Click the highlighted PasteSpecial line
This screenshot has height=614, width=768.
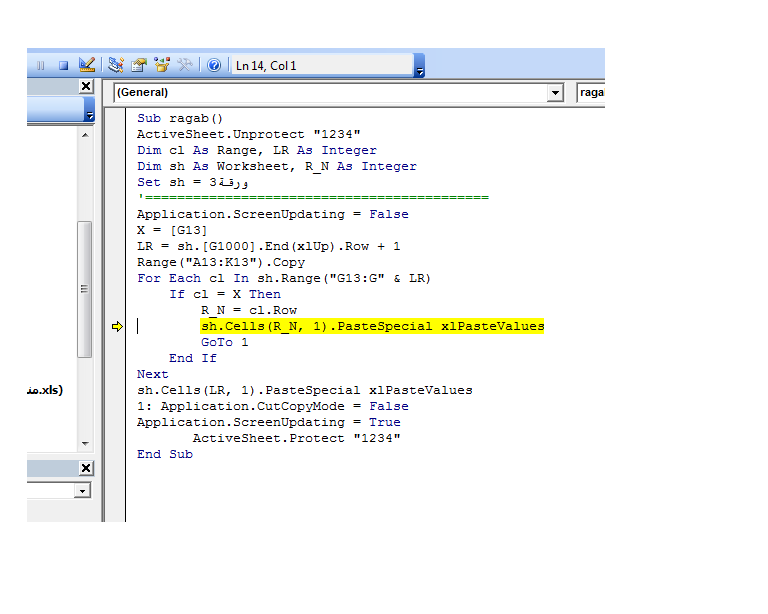(372, 326)
